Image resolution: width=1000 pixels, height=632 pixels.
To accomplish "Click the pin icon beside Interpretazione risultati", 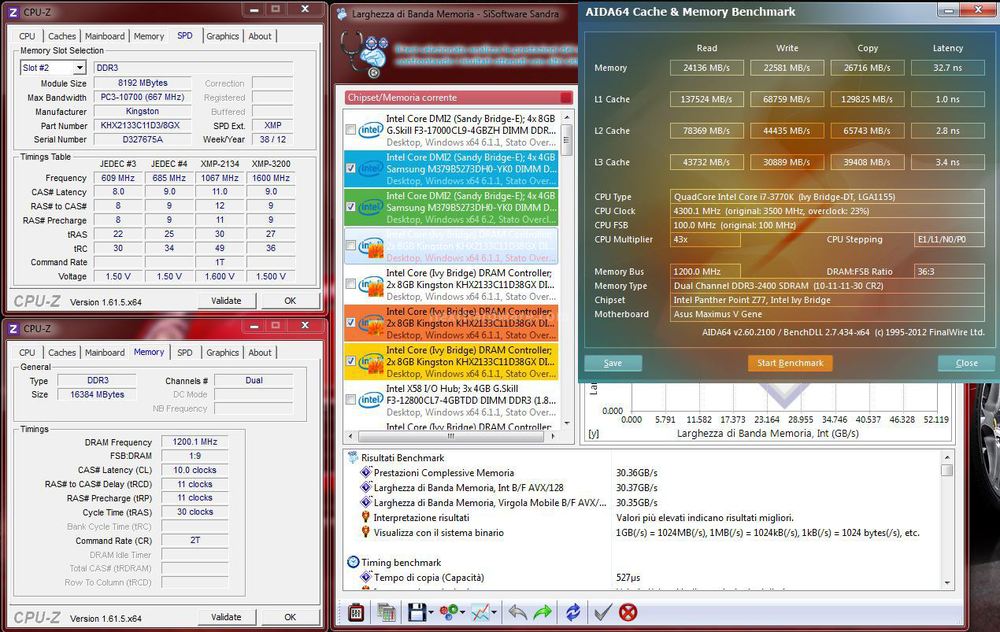I will [x=365, y=517].
